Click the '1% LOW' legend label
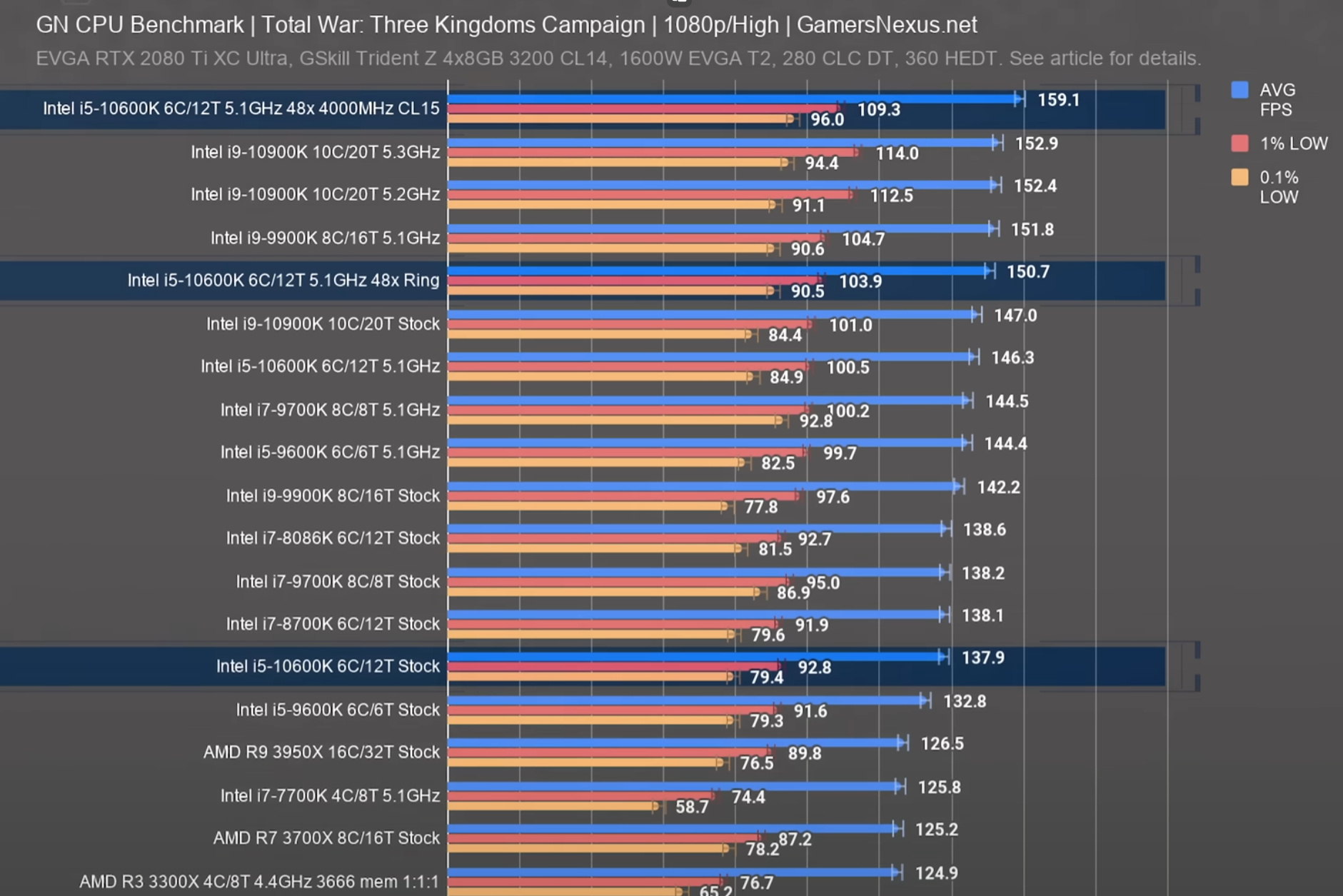Image resolution: width=1343 pixels, height=896 pixels. pos(1294,144)
